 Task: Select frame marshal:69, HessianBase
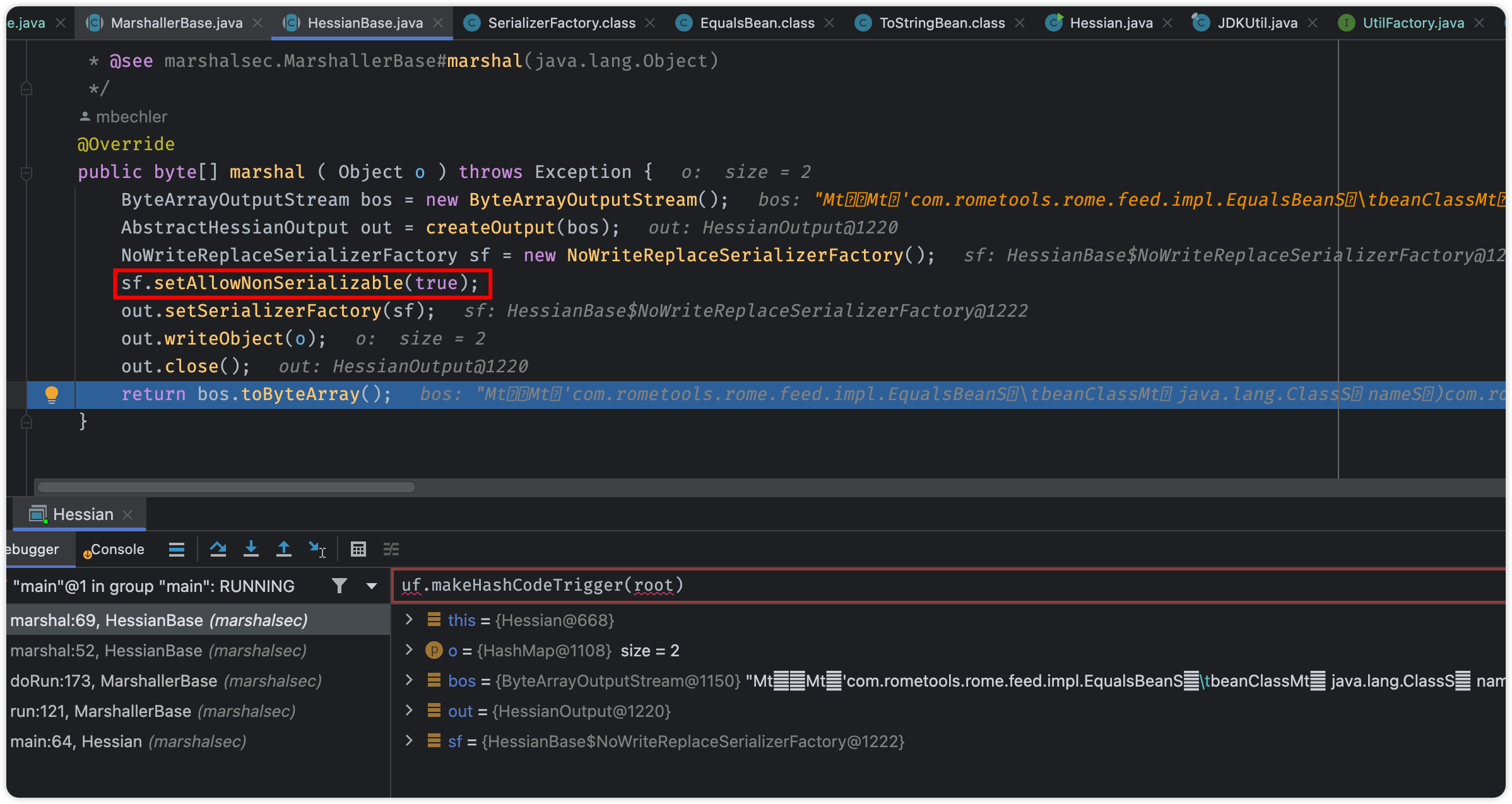(198, 620)
